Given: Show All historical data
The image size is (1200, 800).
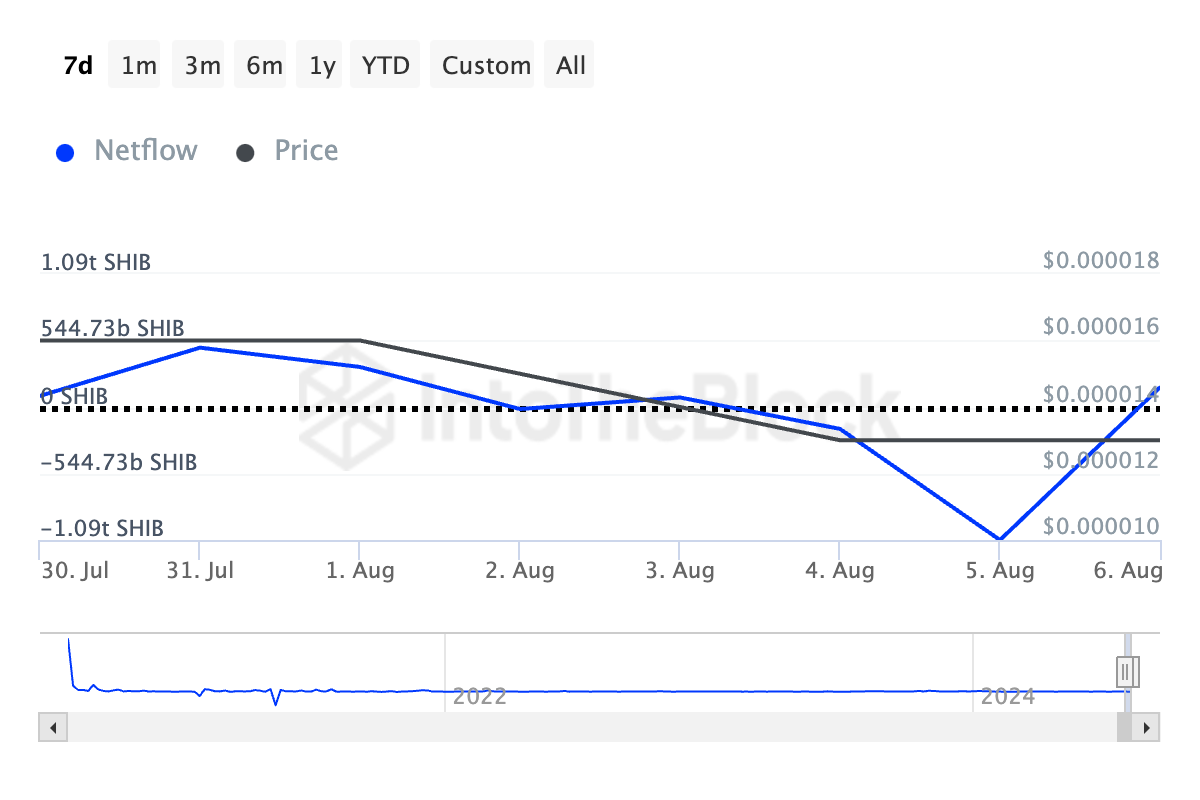Looking at the screenshot, I should click(x=571, y=66).
